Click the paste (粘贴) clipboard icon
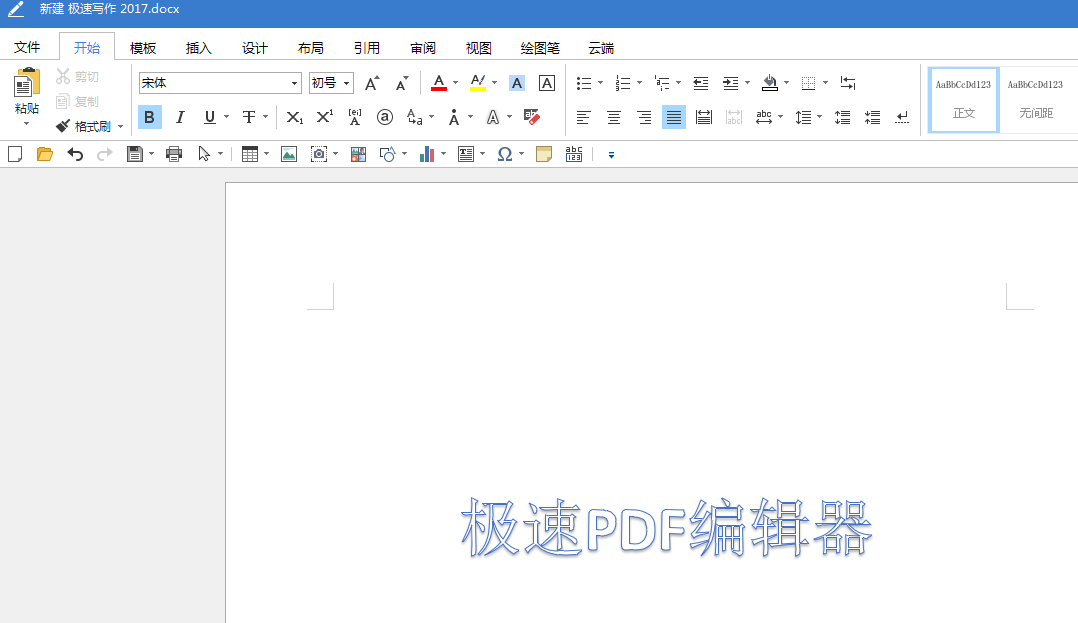The width and height of the screenshot is (1078, 623). (27, 83)
